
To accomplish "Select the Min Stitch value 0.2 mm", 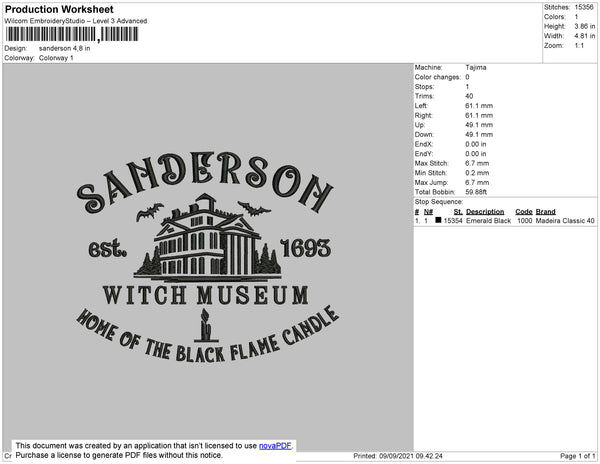I will point(477,173).
